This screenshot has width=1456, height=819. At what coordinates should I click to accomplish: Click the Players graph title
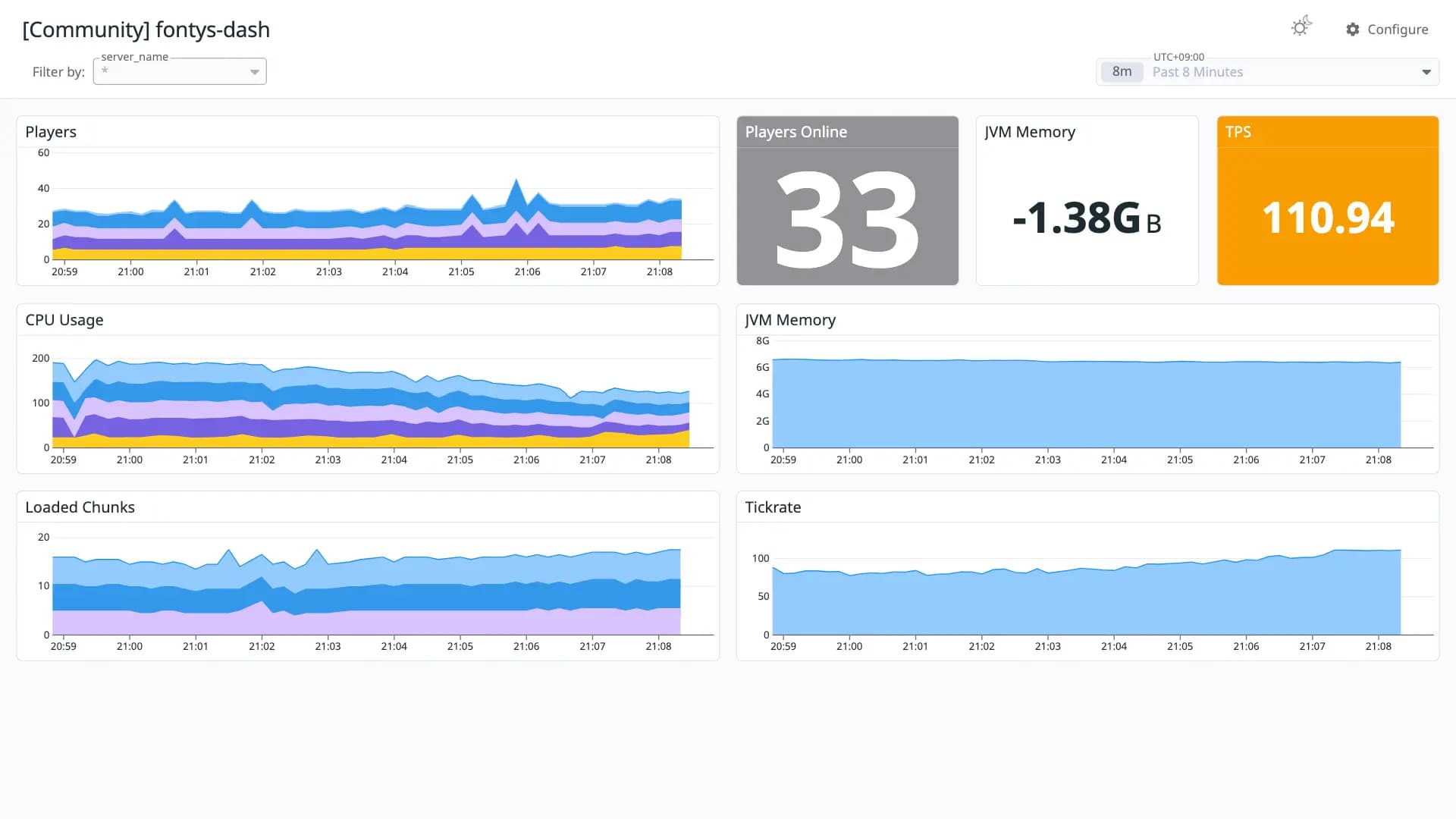[51, 132]
